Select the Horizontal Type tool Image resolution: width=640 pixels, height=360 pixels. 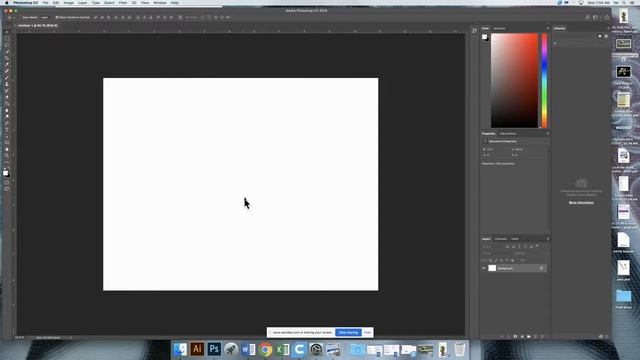pos(7,129)
